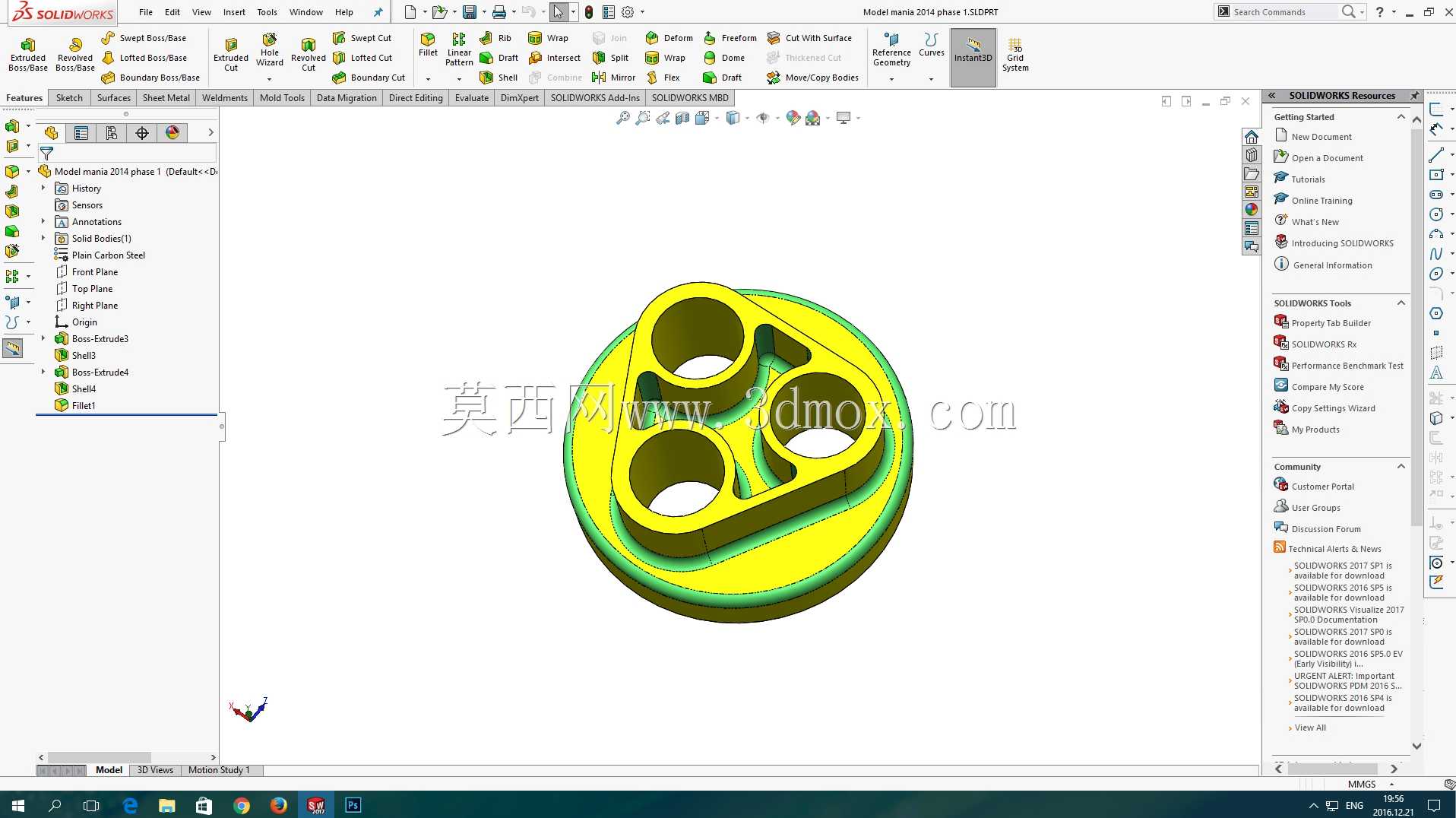Open the Windows Start menu
Screen dimensions: 1456x818
point(18,805)
